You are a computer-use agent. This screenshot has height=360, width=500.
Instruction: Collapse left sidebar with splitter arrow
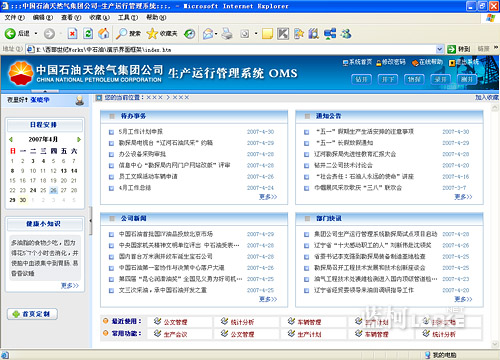point(90,221)
